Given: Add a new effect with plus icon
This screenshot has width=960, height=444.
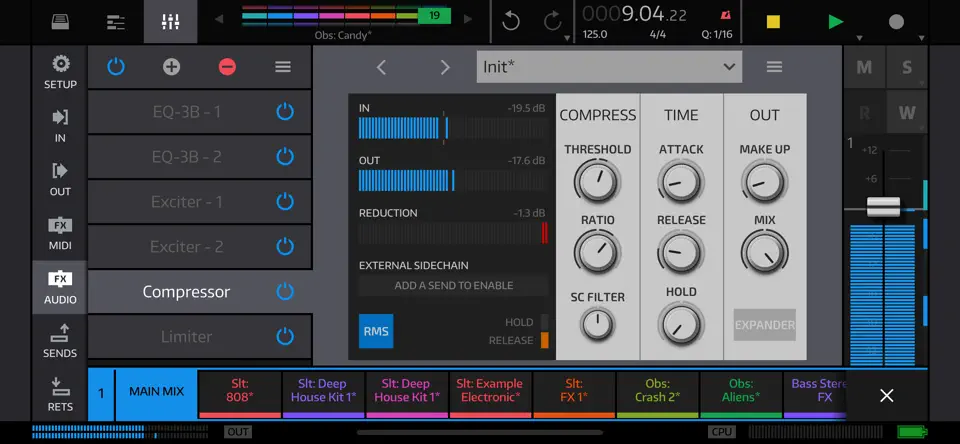Looking at the screenshot, I should [x=171, y=67].
